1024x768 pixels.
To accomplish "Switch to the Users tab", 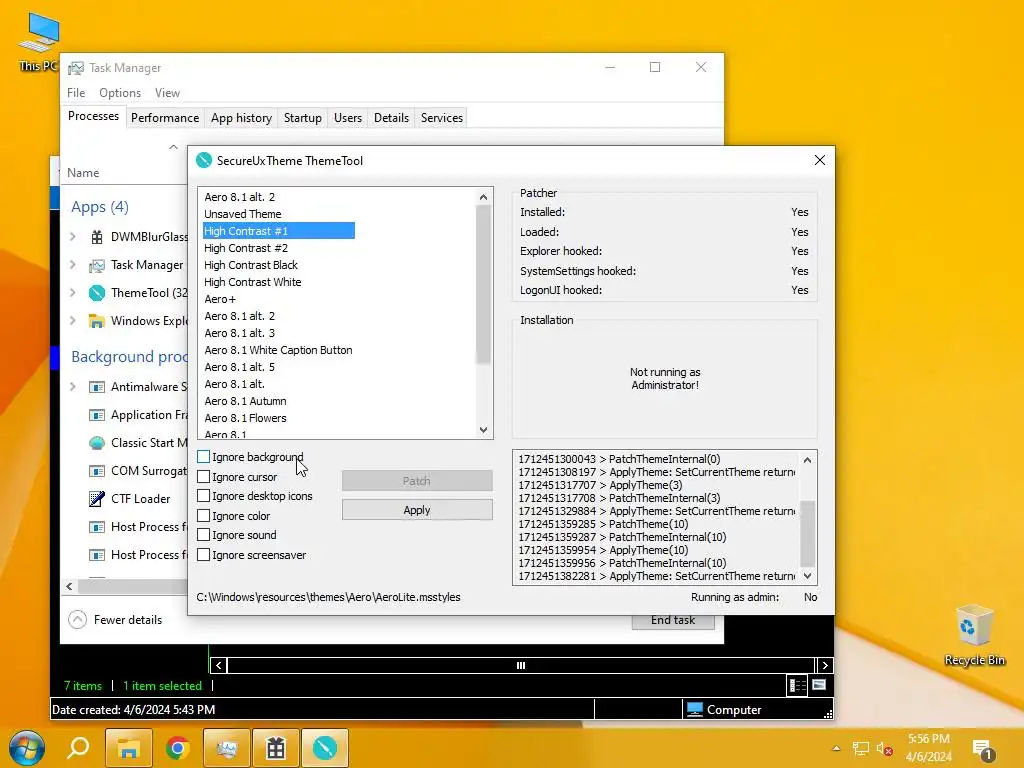I will [x=347, y=118].
